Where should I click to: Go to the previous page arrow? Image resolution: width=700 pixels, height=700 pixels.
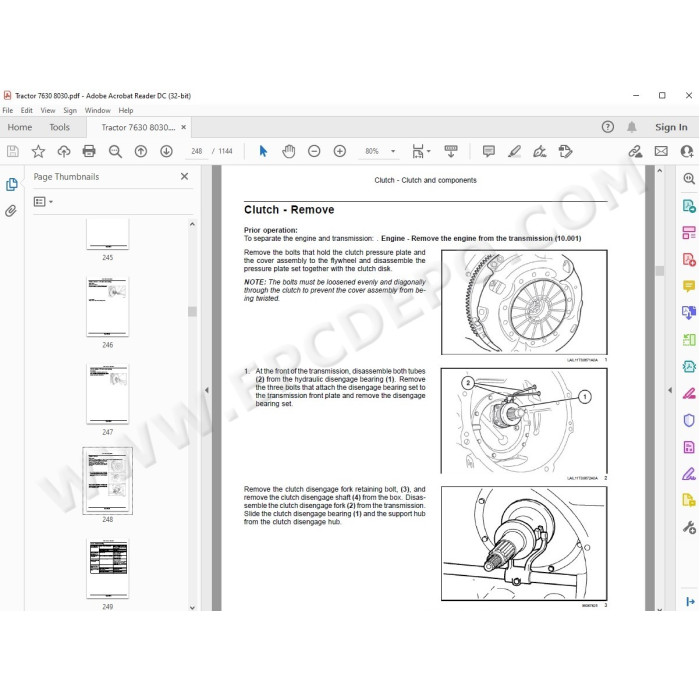pos(141,151)
